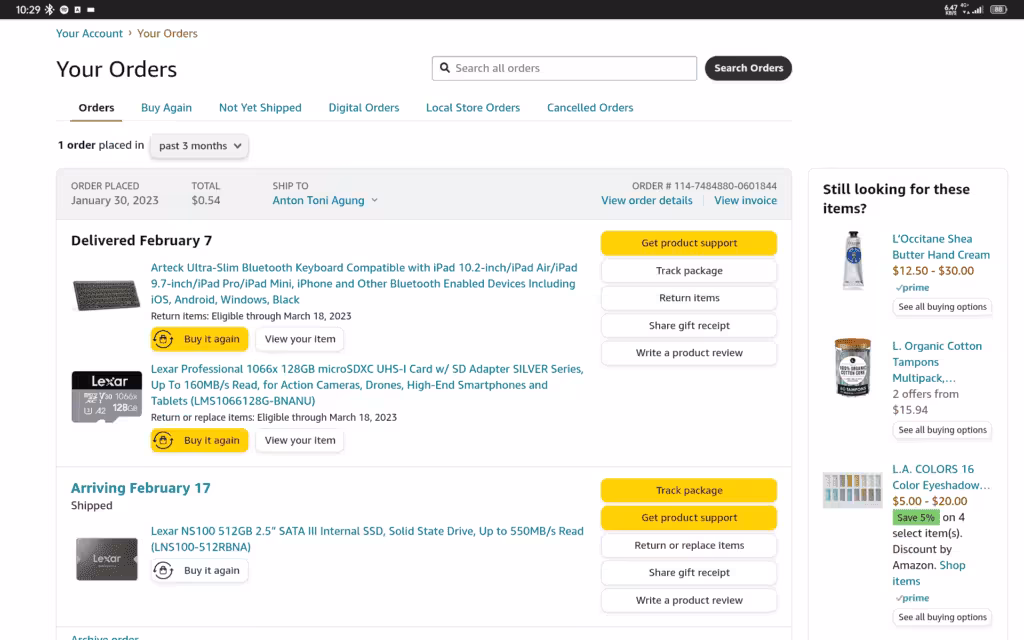The width and height of the screenshot is (1024, 640).
Task: Switch to the Buy Again tab
Action: 167,108
